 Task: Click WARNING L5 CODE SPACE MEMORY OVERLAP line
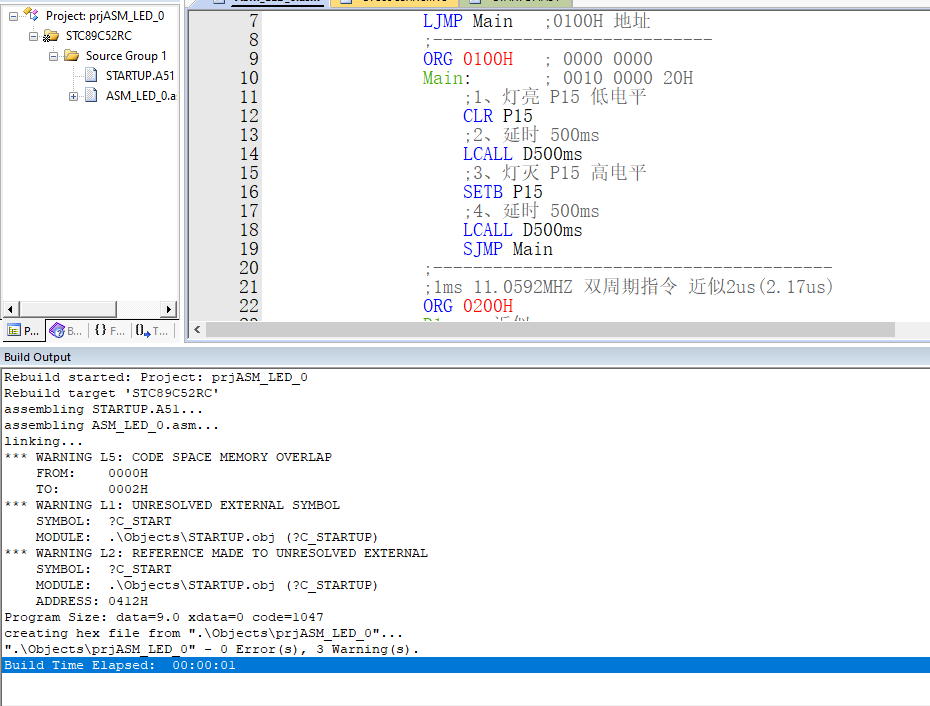(x=168, y=457)
